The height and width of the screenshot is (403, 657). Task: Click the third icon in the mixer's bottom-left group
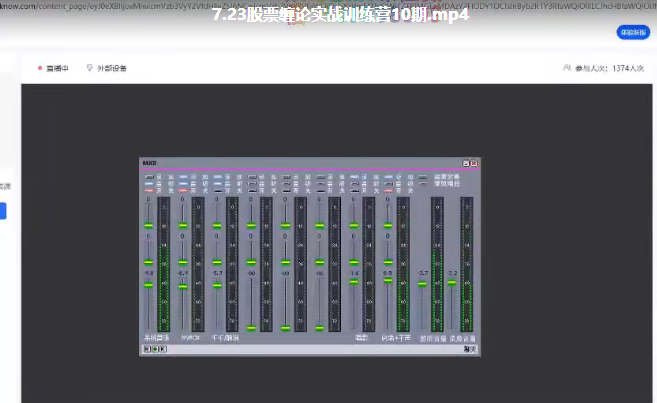pos(163,349)
